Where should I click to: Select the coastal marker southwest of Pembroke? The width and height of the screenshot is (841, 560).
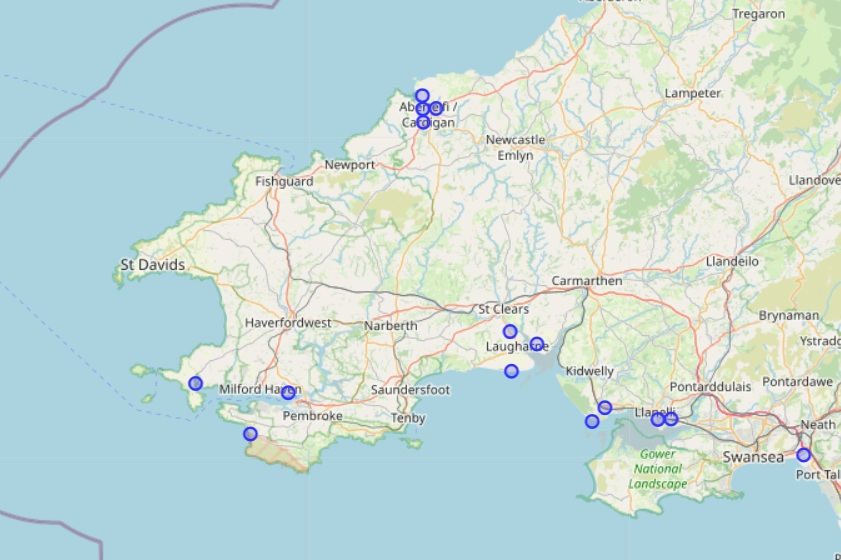(250, 434)
